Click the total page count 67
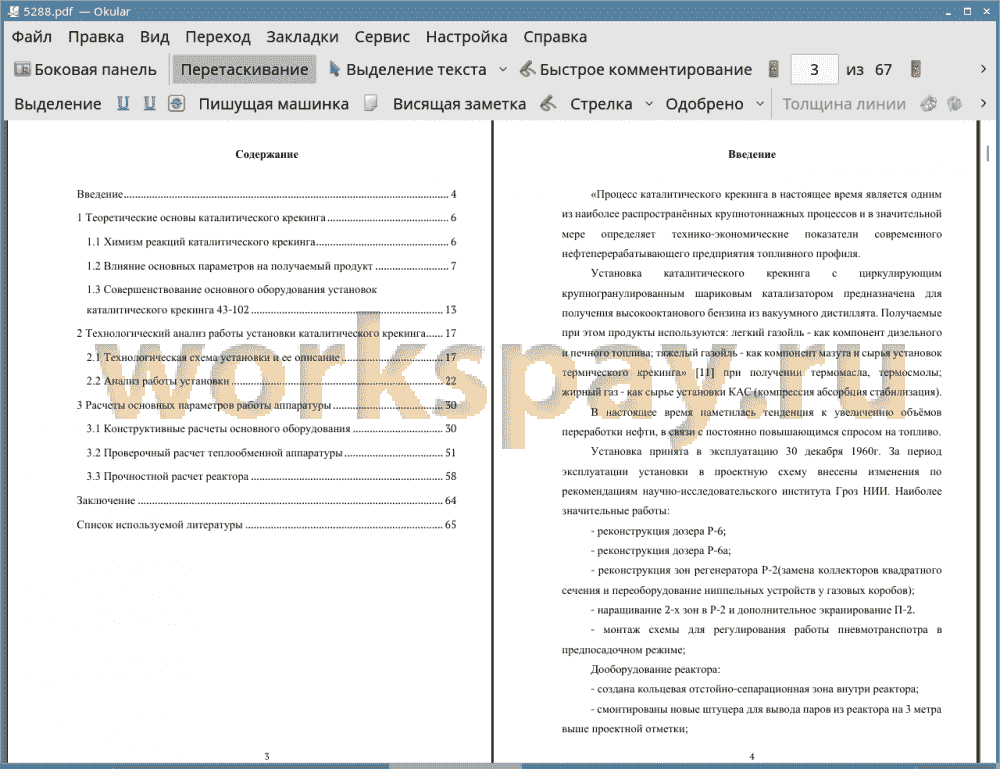 click(883, 70)
